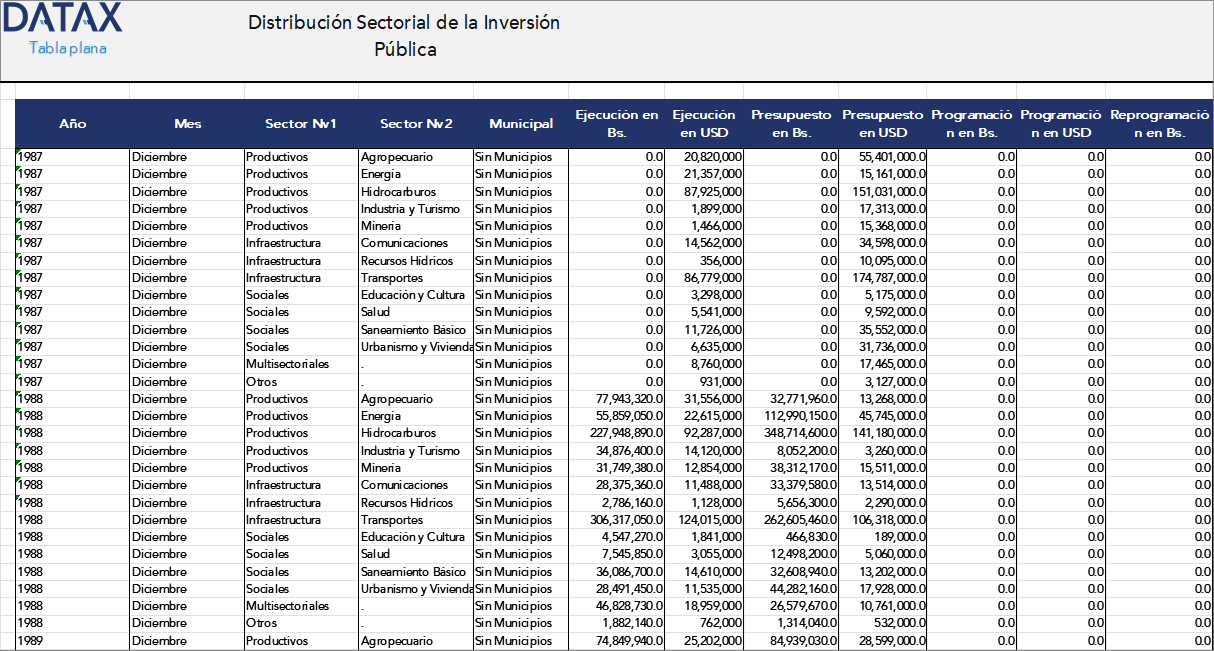Click the 92,287,000 cell
The image size is (1214, 651).
(705, 433)
